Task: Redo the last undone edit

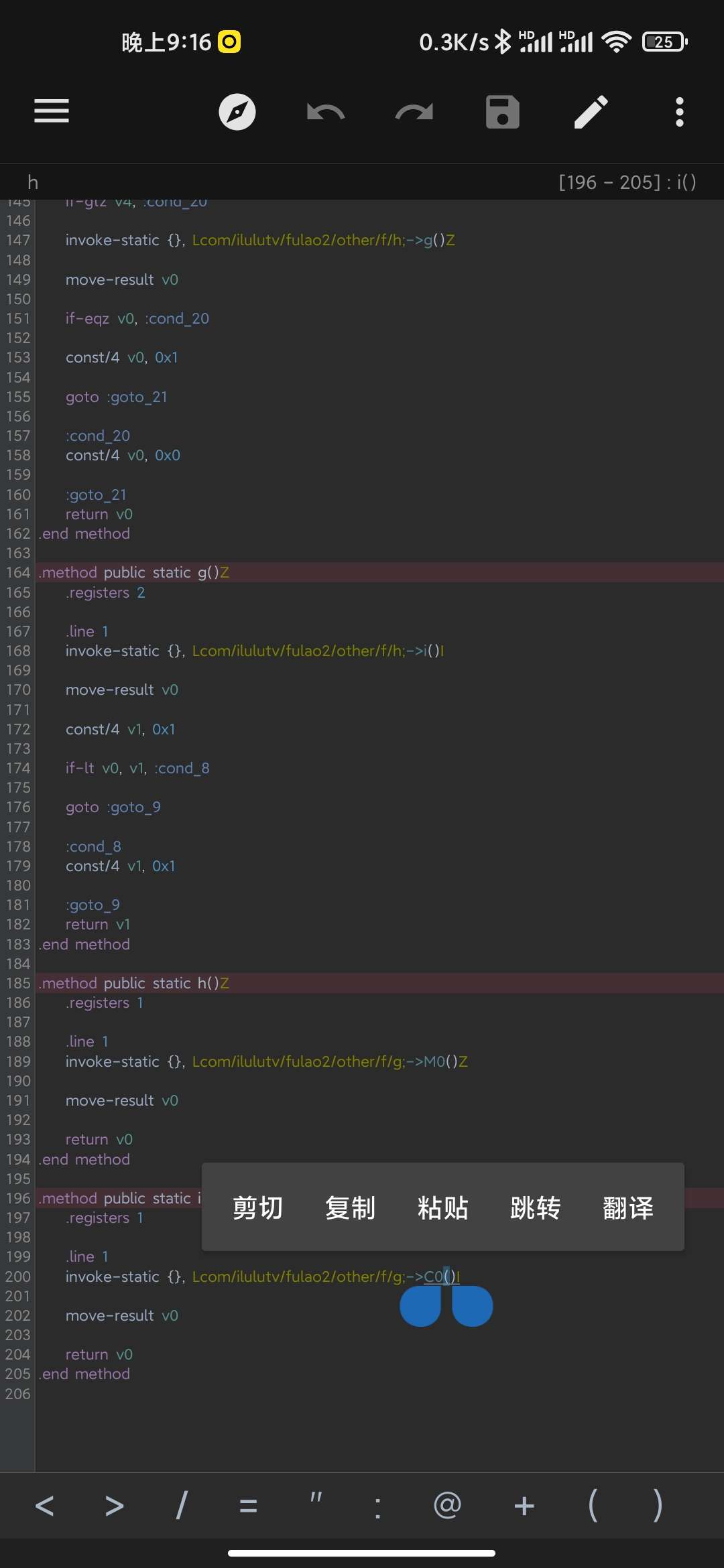Action: pos(414,112)
